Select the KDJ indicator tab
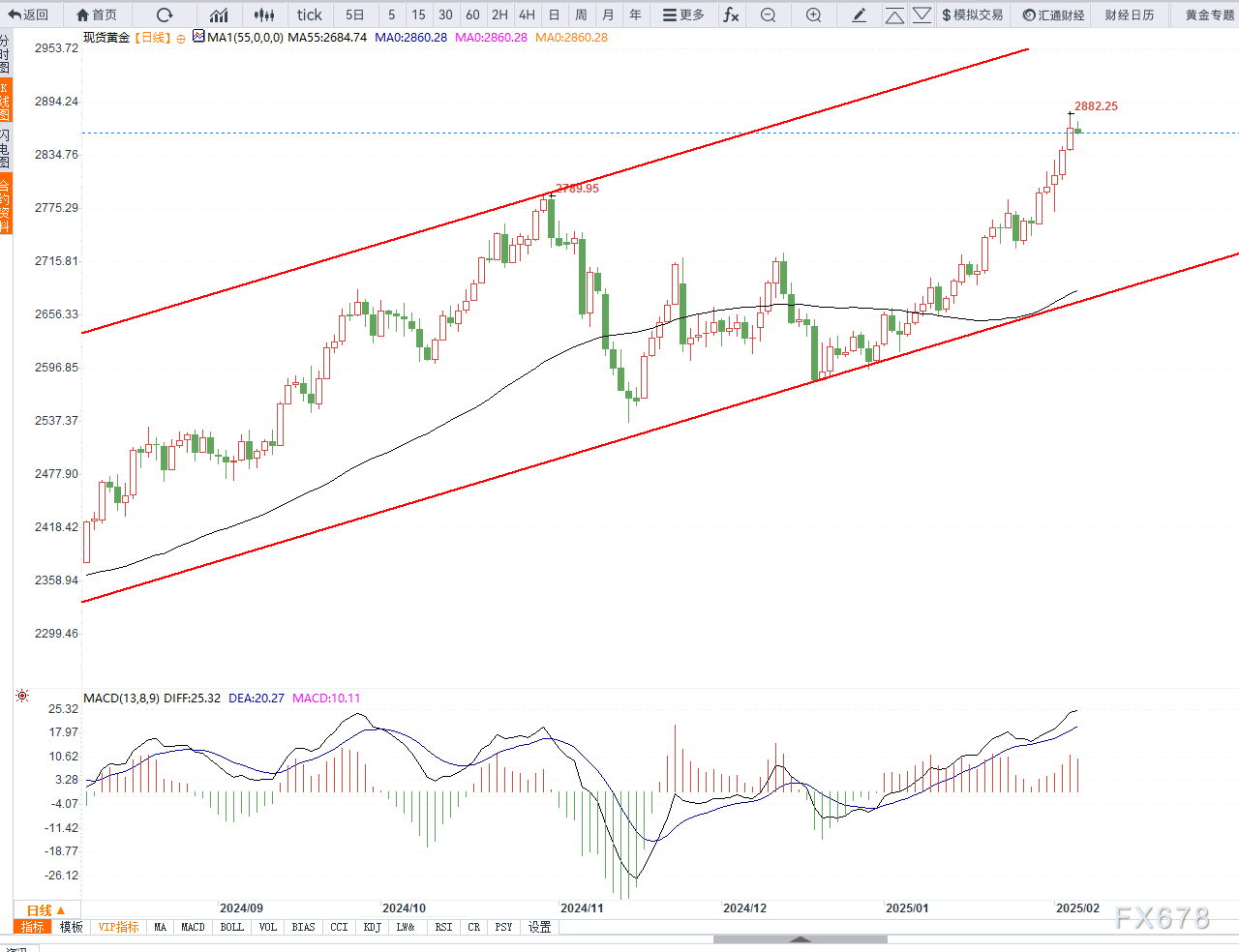This screenshot has height=952, width=1239. (372, 927)
